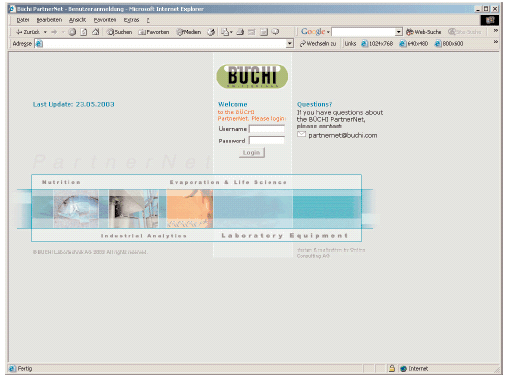Expand the Google search box dropdown

pos(399,32)
